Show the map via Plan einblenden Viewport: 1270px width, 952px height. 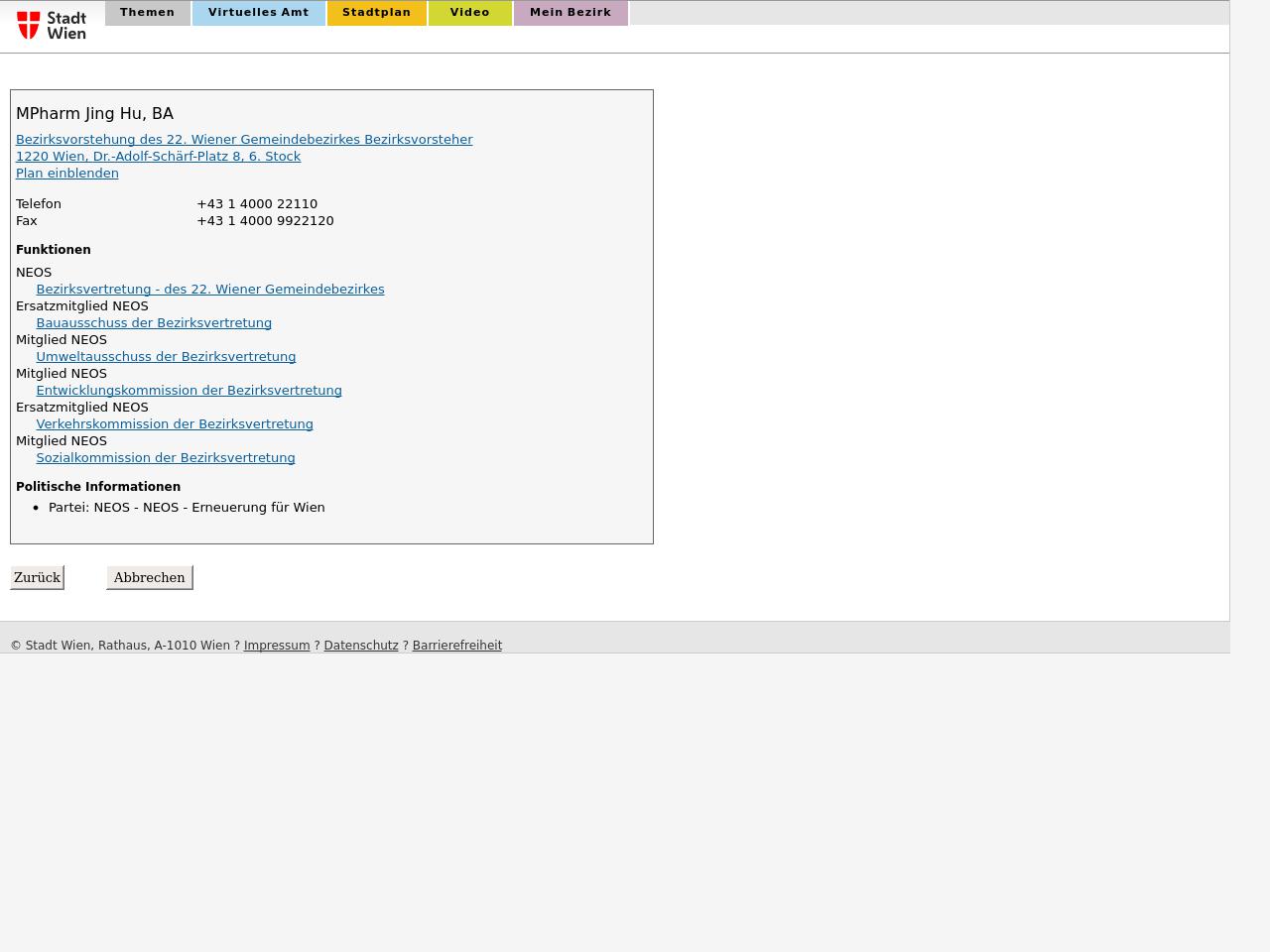click(x=67, y=174)
